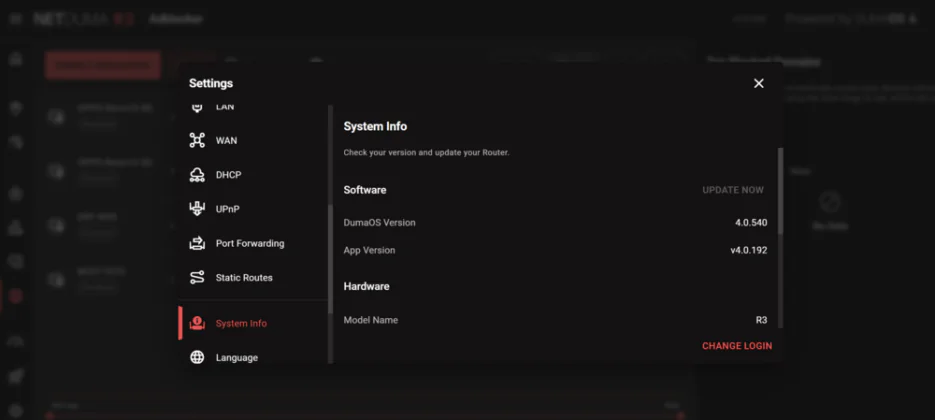Select the App Version label
Viewport: 935px width, 420px height.
tap(369, 251)
